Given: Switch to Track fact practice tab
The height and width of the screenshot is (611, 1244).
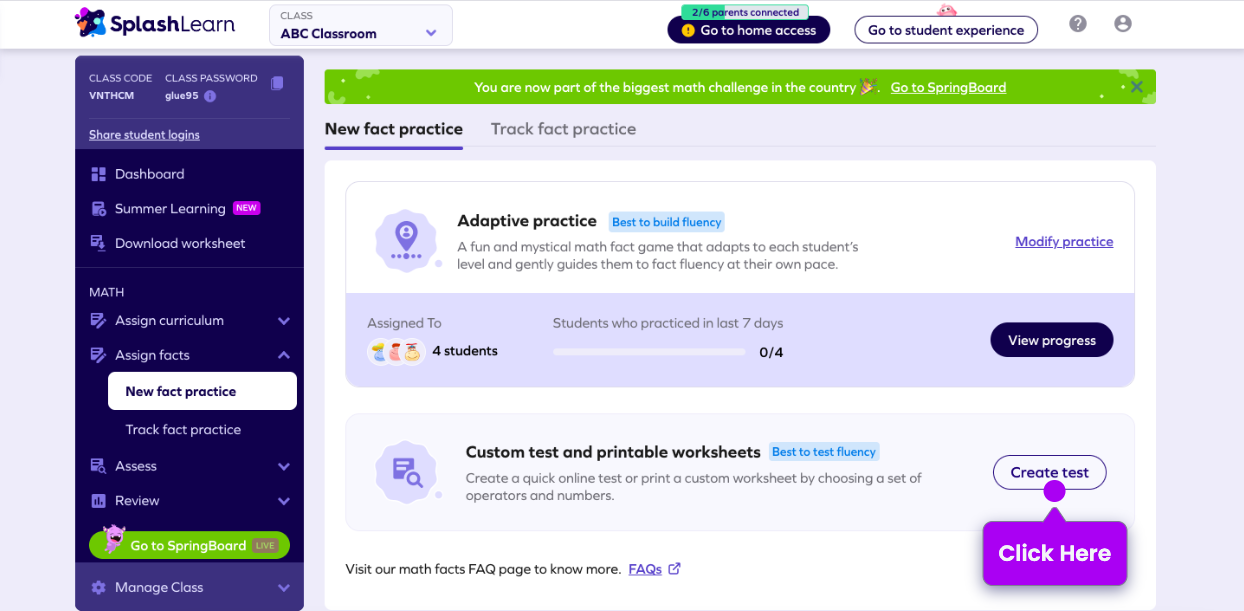Looking at the screenshot, I should pos(563,129).
